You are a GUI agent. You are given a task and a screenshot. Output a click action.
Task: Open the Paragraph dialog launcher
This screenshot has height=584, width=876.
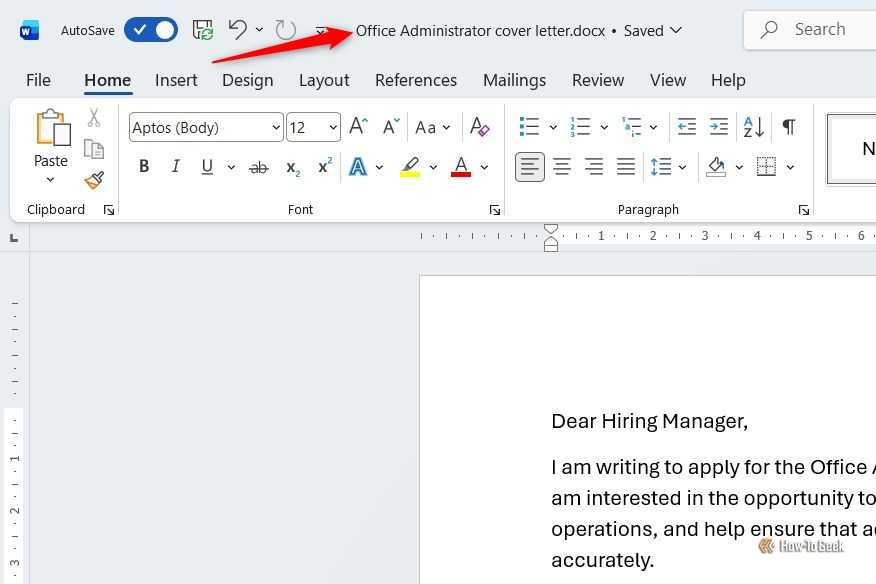(804, 210)
